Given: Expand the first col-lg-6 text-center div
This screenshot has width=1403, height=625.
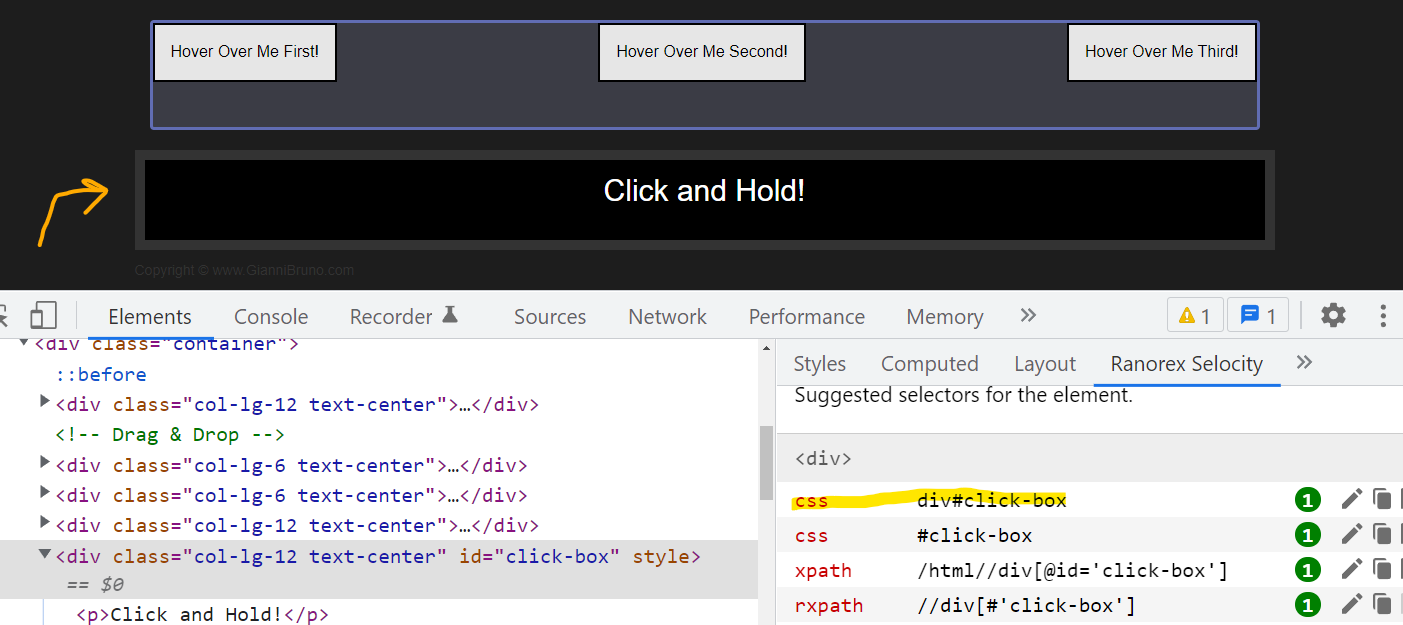Looking at the screenshot, I should [45, 465].
